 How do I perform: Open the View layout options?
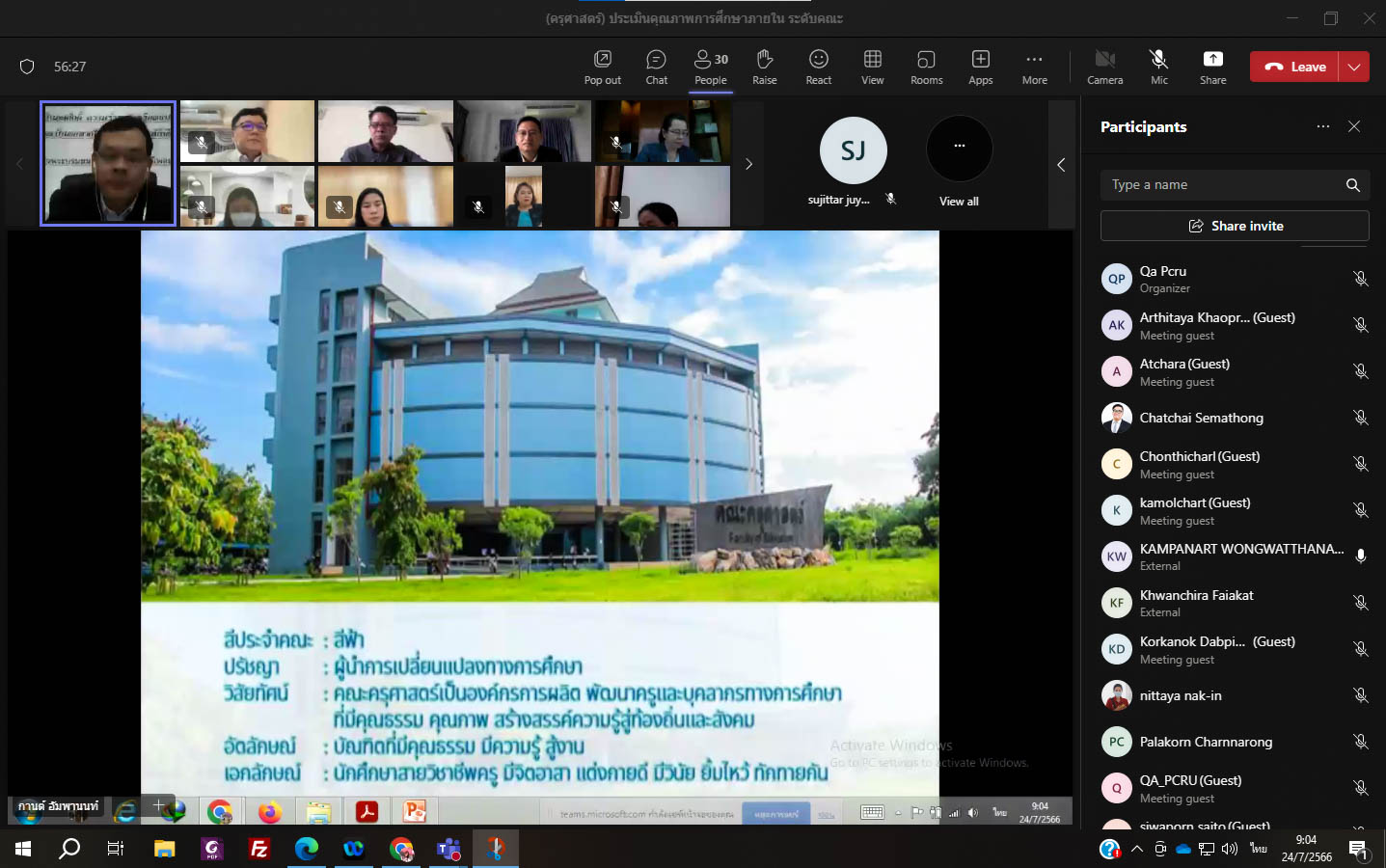[872, 67]
